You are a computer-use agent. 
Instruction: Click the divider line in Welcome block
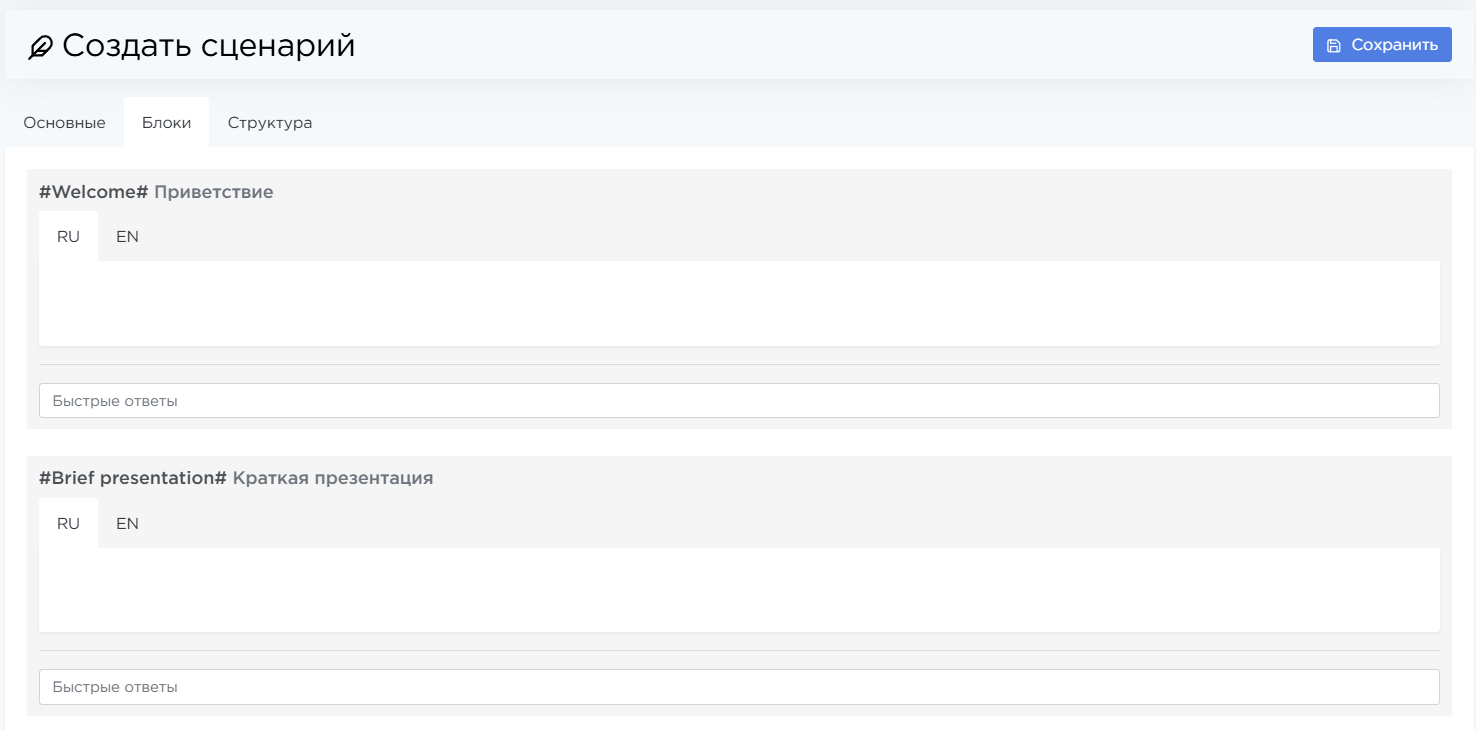tap(738, 364)
